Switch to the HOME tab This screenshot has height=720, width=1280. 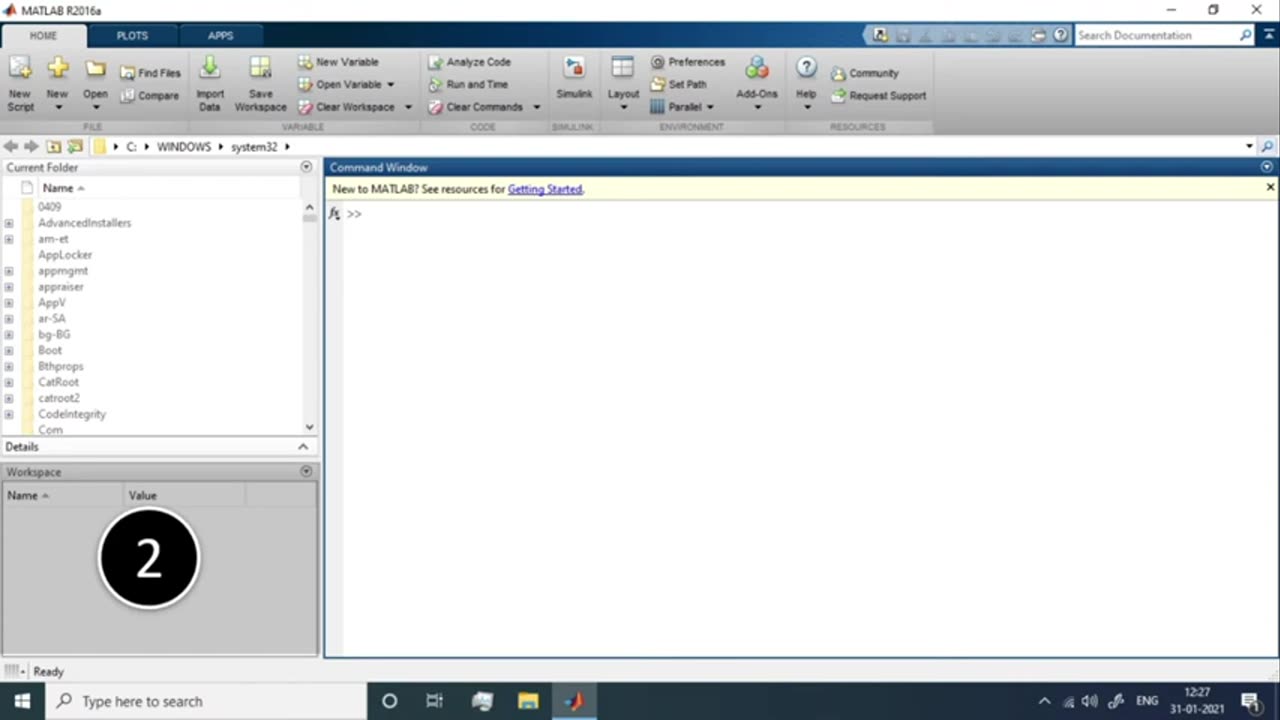pyautogui.click(x=43, y=35)
